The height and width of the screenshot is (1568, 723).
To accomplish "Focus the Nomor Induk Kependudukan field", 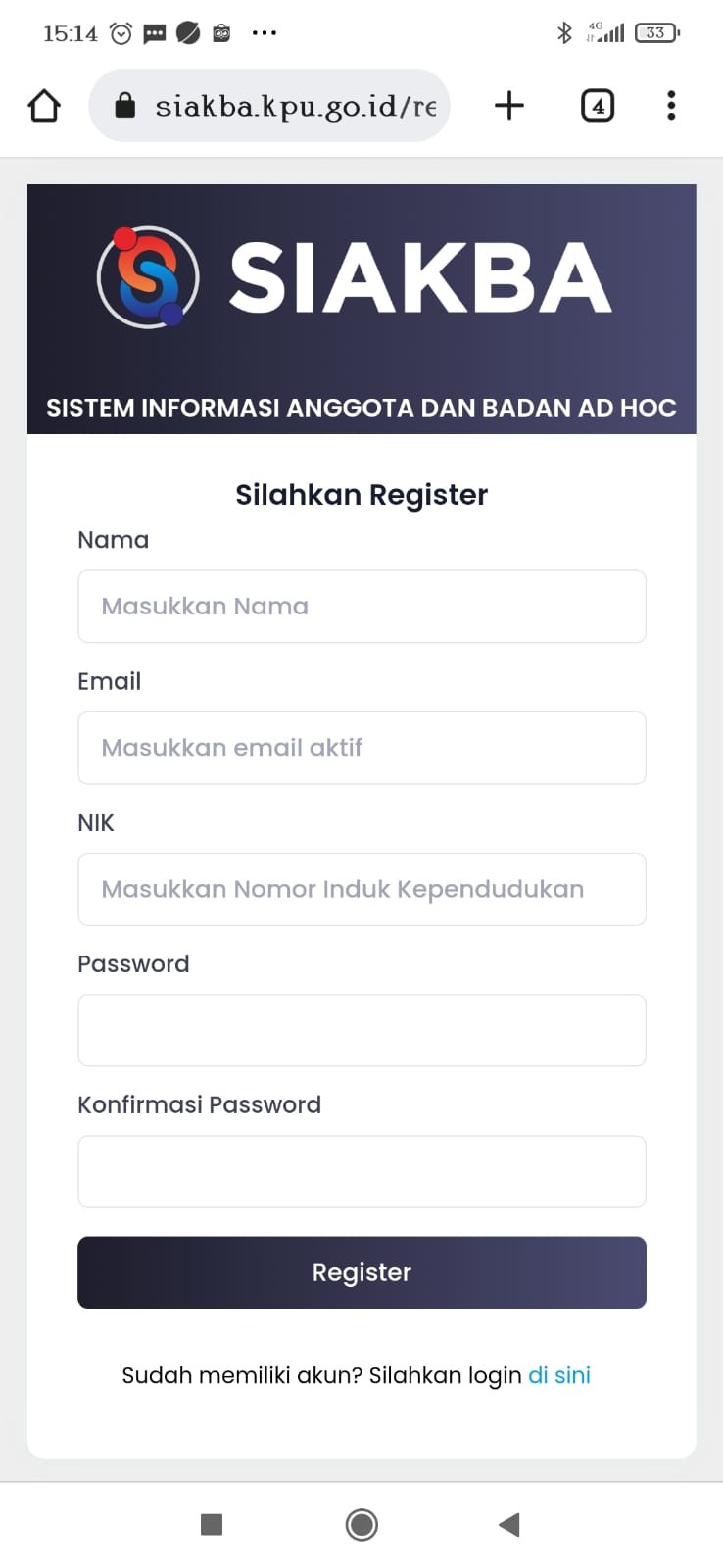I will (361, 889).
